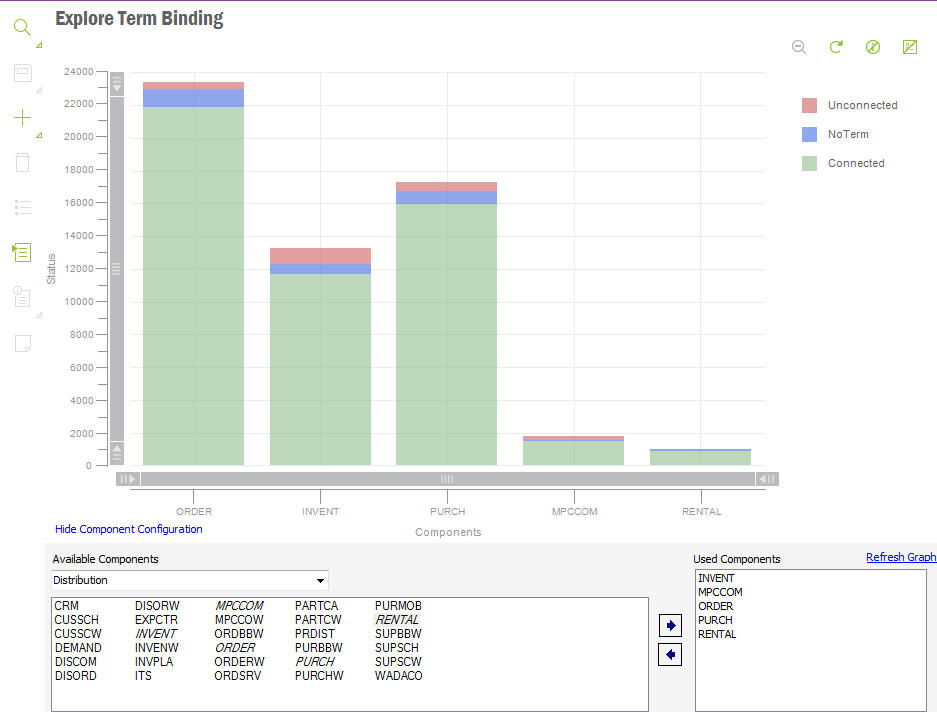Click the green circular refresh arrow icon
This screenshot has height=712, width=937.
pos(836,47)
